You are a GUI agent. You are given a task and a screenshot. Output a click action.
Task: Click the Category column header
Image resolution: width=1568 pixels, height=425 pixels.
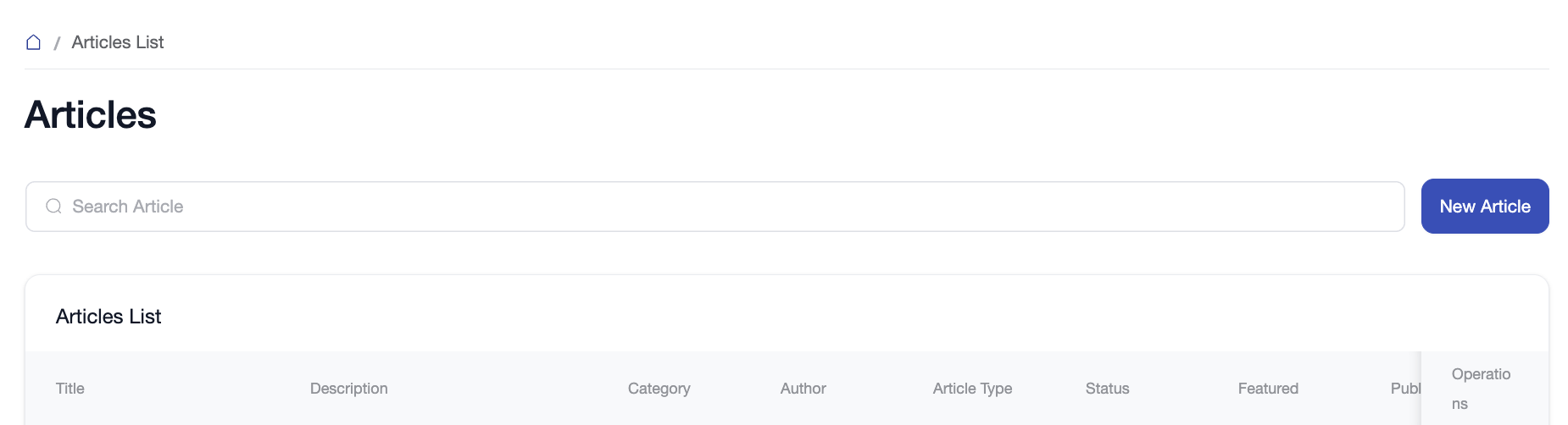[x=659, y=389]
